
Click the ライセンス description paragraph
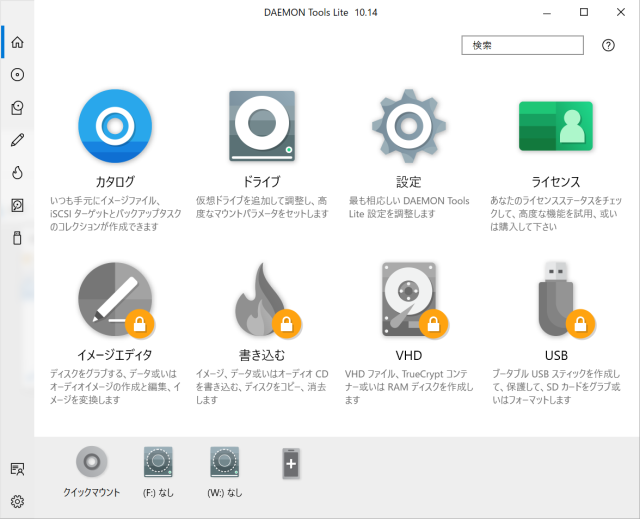point(556,213)
